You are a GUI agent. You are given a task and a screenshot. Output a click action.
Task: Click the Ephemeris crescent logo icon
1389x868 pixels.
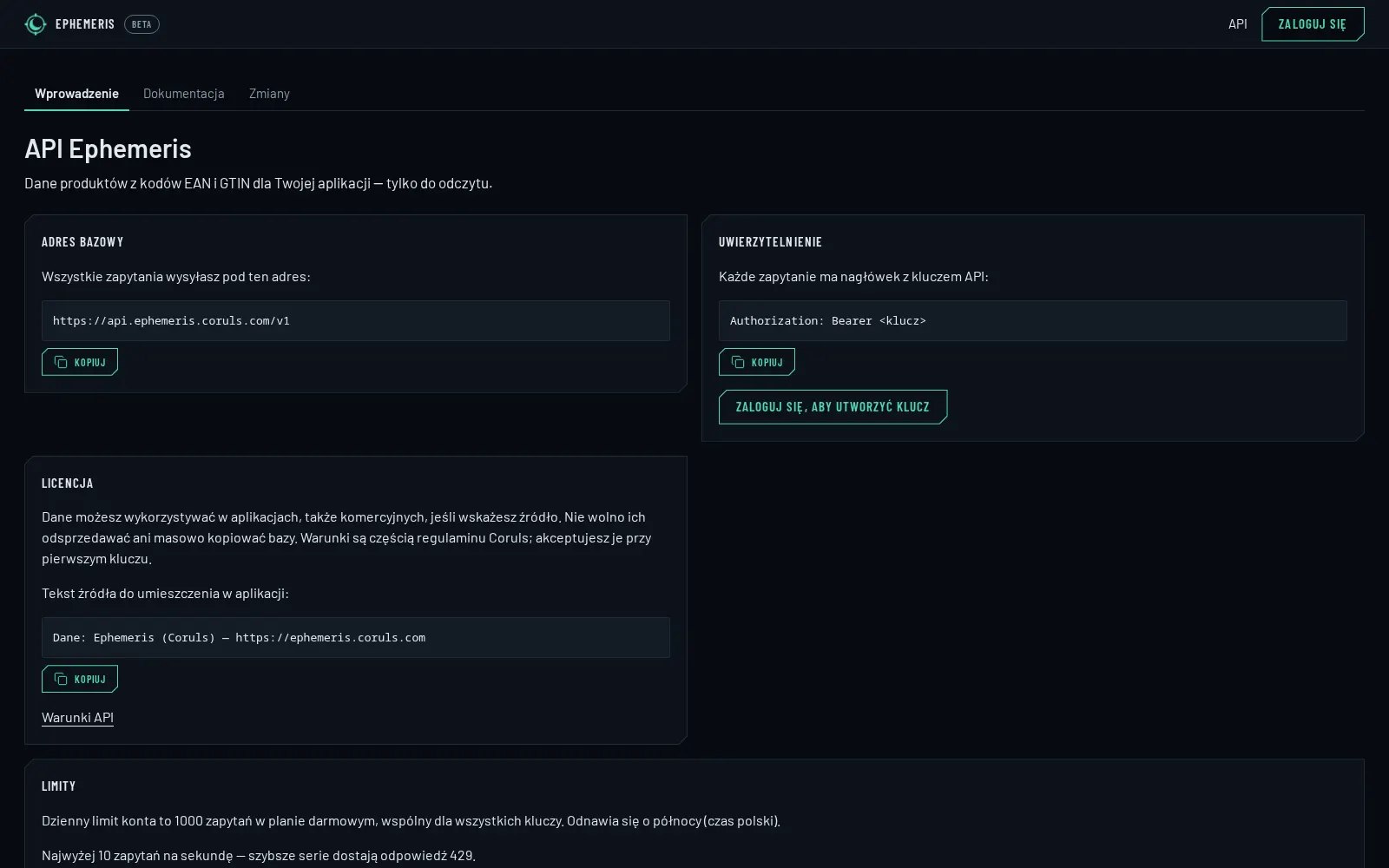coord(35,24)
